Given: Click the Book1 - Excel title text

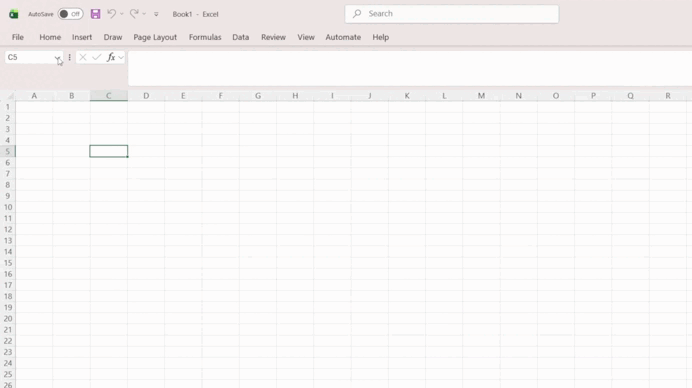Looking at the screenshot, I should [x=196, y=14].
